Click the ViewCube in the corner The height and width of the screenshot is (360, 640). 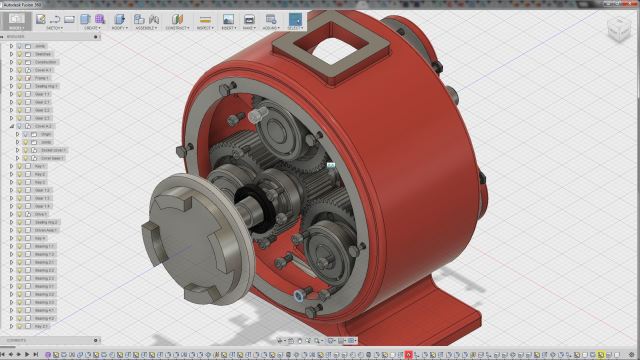[619, 29]
